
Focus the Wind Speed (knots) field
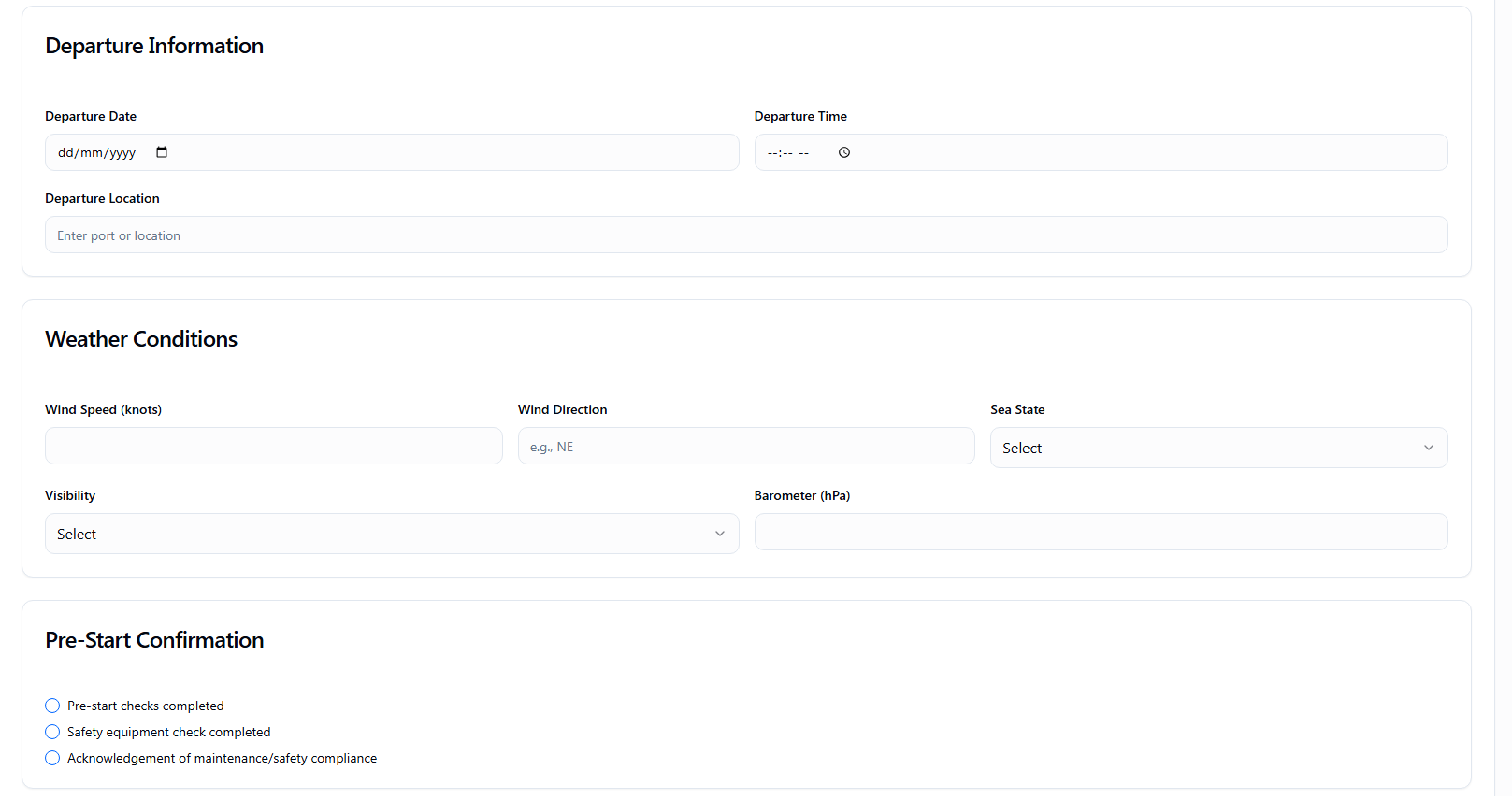(273, 446)
